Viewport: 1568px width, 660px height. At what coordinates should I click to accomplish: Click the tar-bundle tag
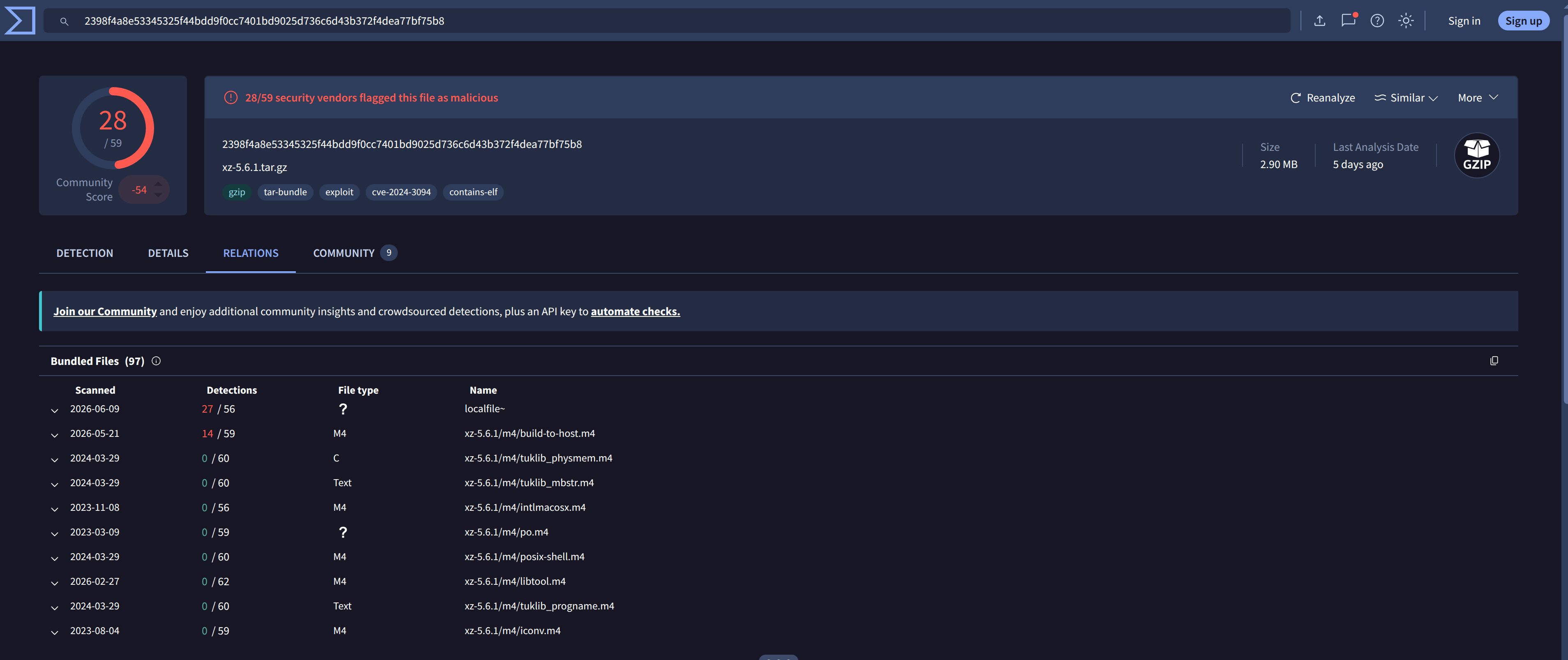click(x=285, y=192)
